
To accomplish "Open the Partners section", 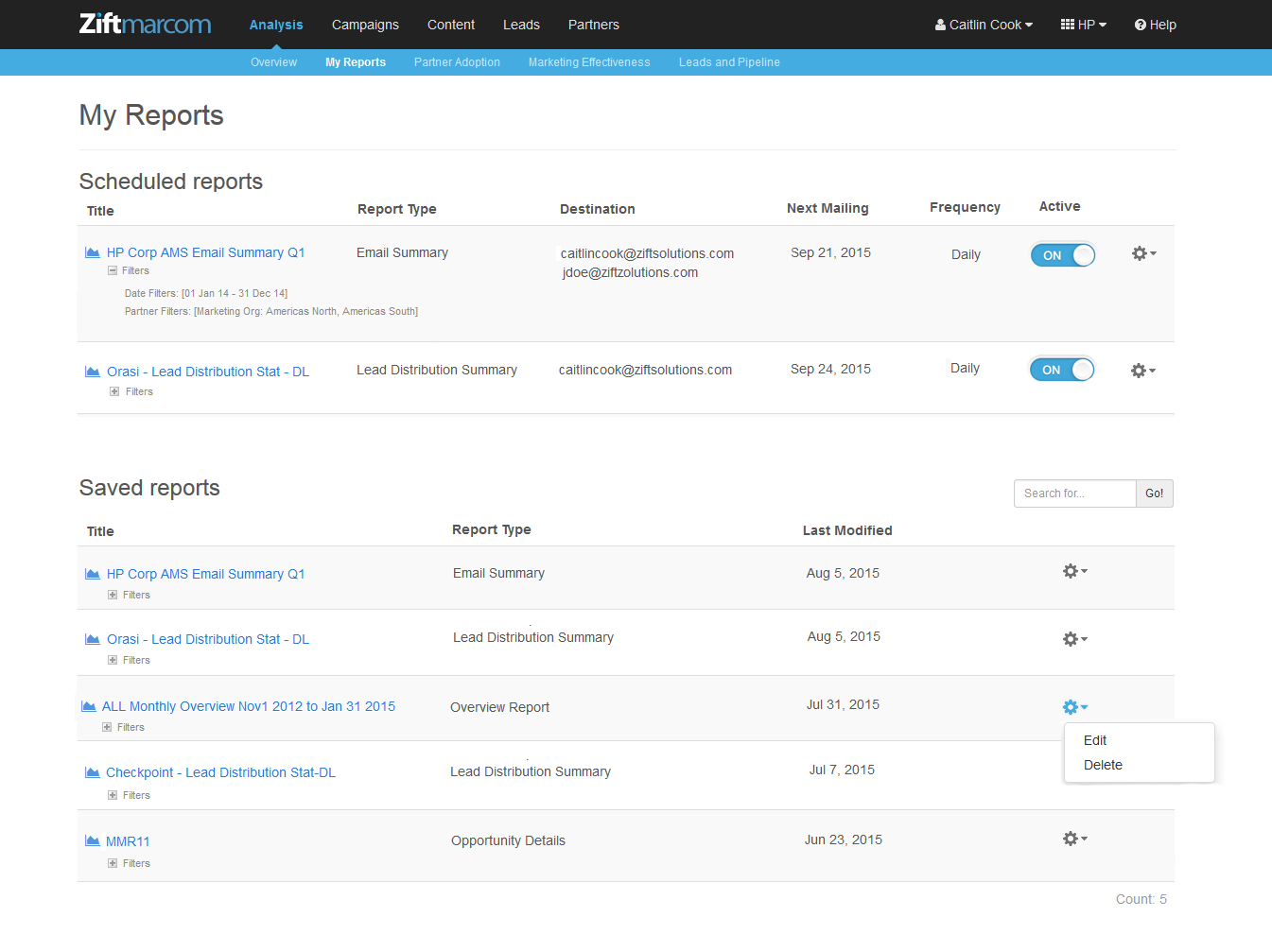I will point(594,25).
